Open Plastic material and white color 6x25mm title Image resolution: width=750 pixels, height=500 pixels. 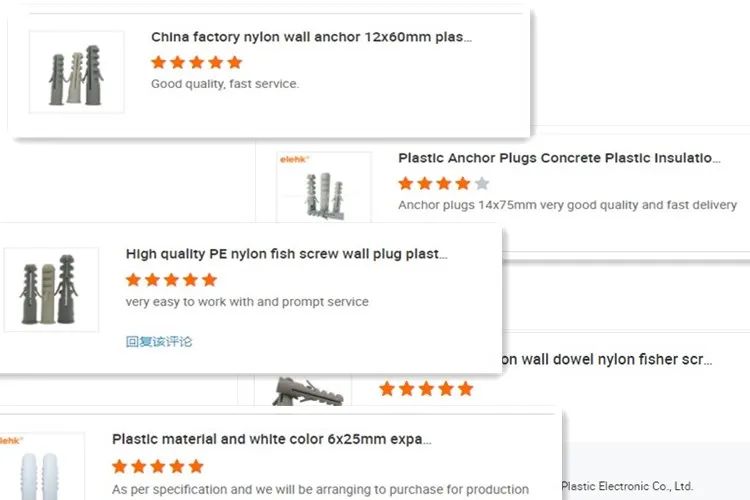coord(271,439)
